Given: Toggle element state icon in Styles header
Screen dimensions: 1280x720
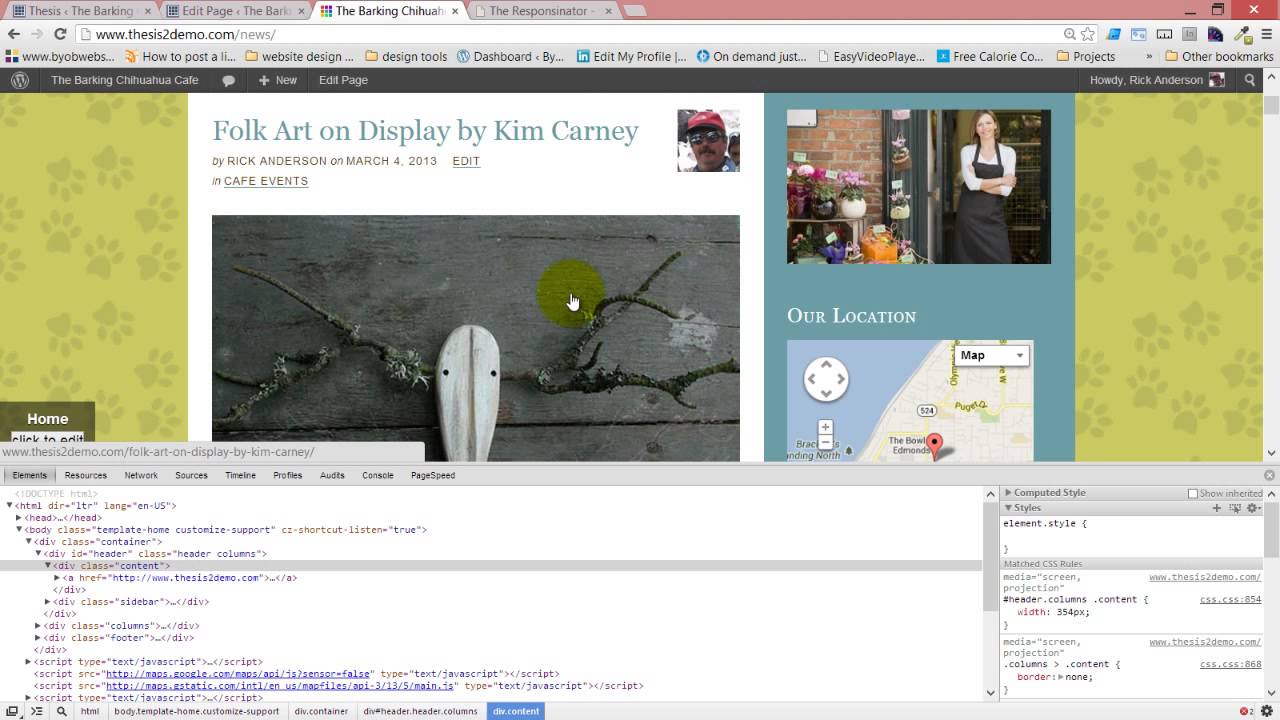Looking at the screenshot, I should 1235,508.
